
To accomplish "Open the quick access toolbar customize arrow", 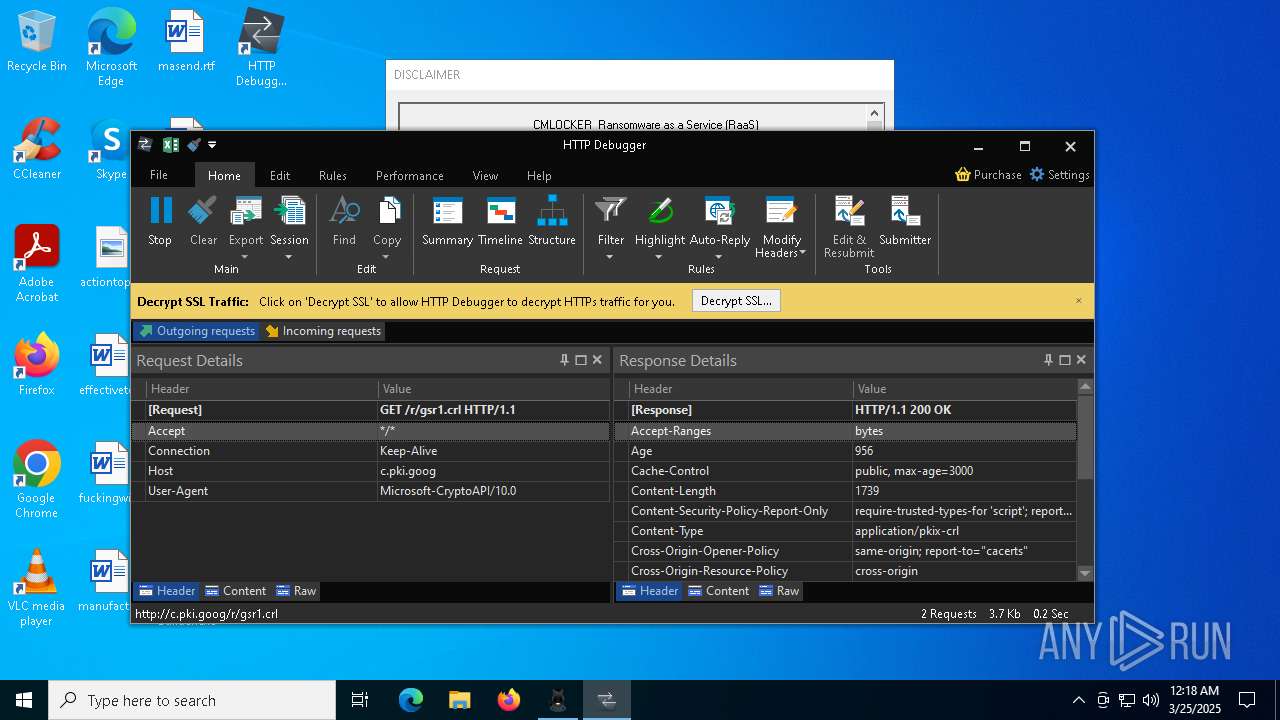I will [212, 145].
